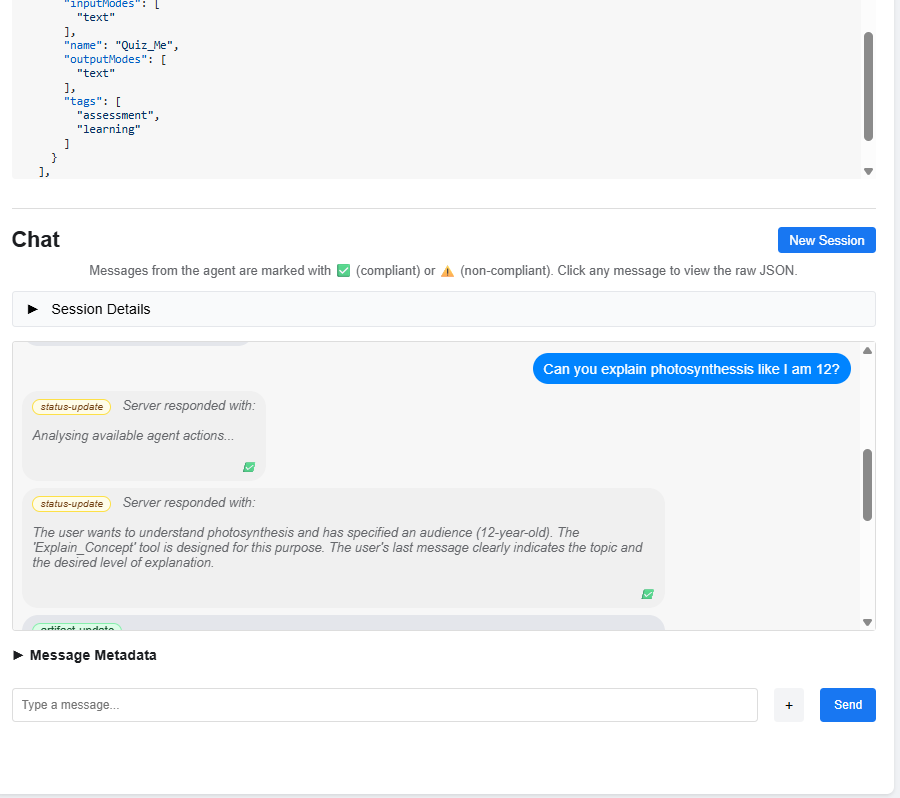The height and width of the screenshot is (798, 900).
Task: Click the chat window scrollbar thumb
Action: pos(867,484)
